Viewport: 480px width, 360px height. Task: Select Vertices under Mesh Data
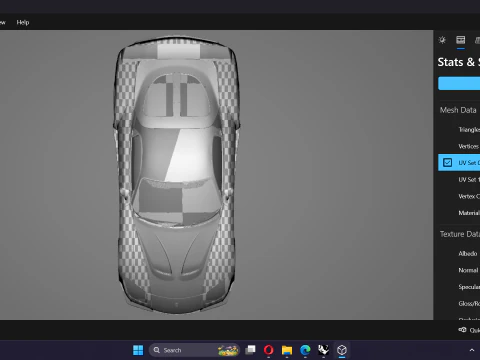pos(469,146)
